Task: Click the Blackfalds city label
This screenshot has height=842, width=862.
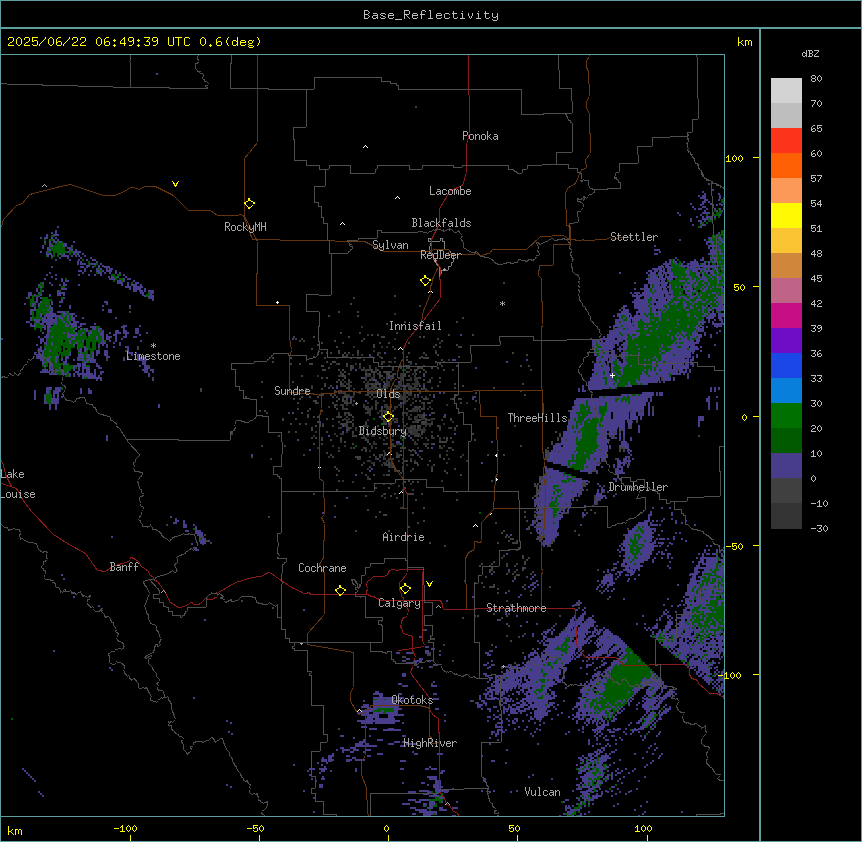Action: pyautogui.click(x=441, y=223)
